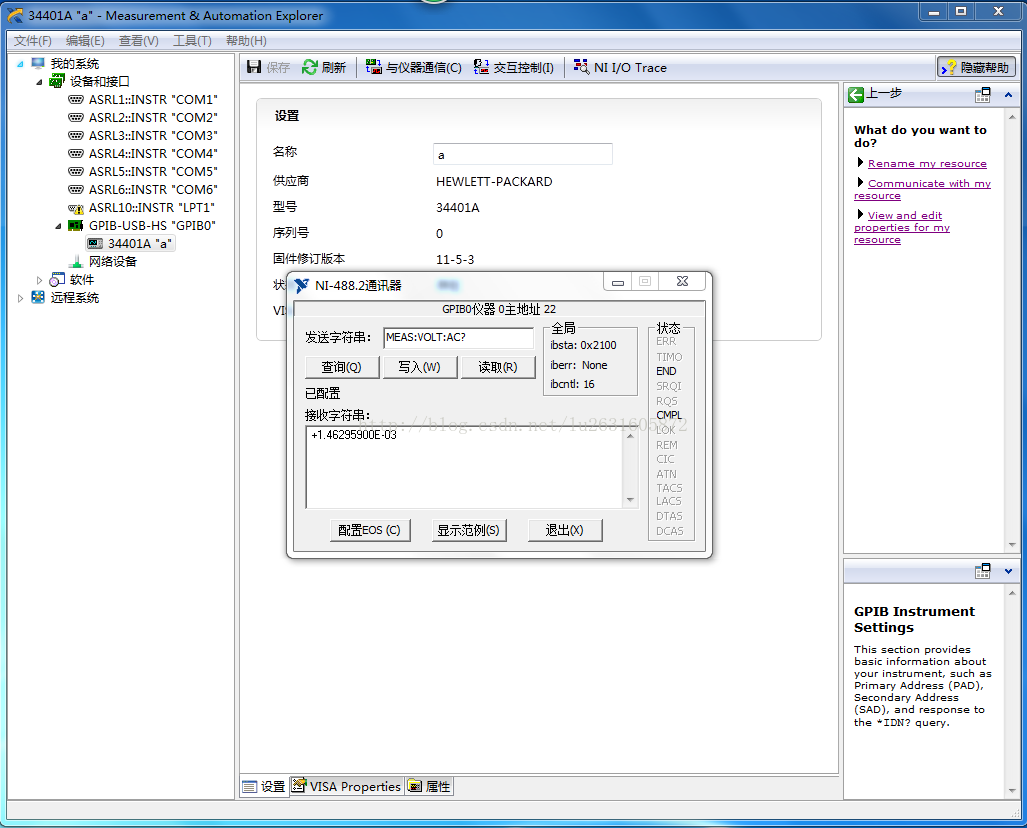Click the 读取(R) read button
Image resolution: width=1027 pixels, height=828 pixels.
pos(498,367)
